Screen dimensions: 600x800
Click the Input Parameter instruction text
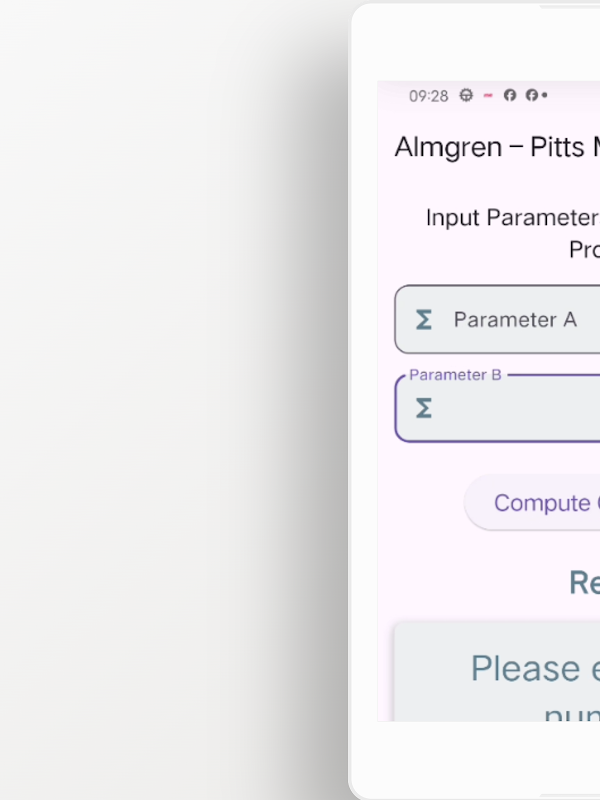(512, 218)
